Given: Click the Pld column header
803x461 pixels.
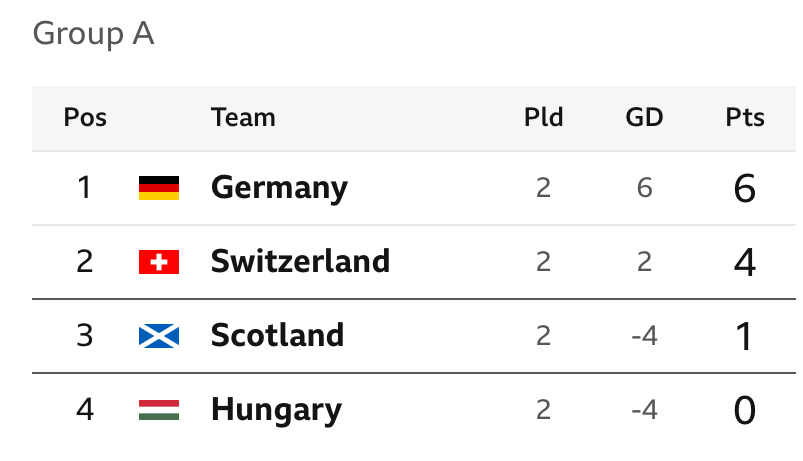Looking at the screenshot, I should 543,117.
